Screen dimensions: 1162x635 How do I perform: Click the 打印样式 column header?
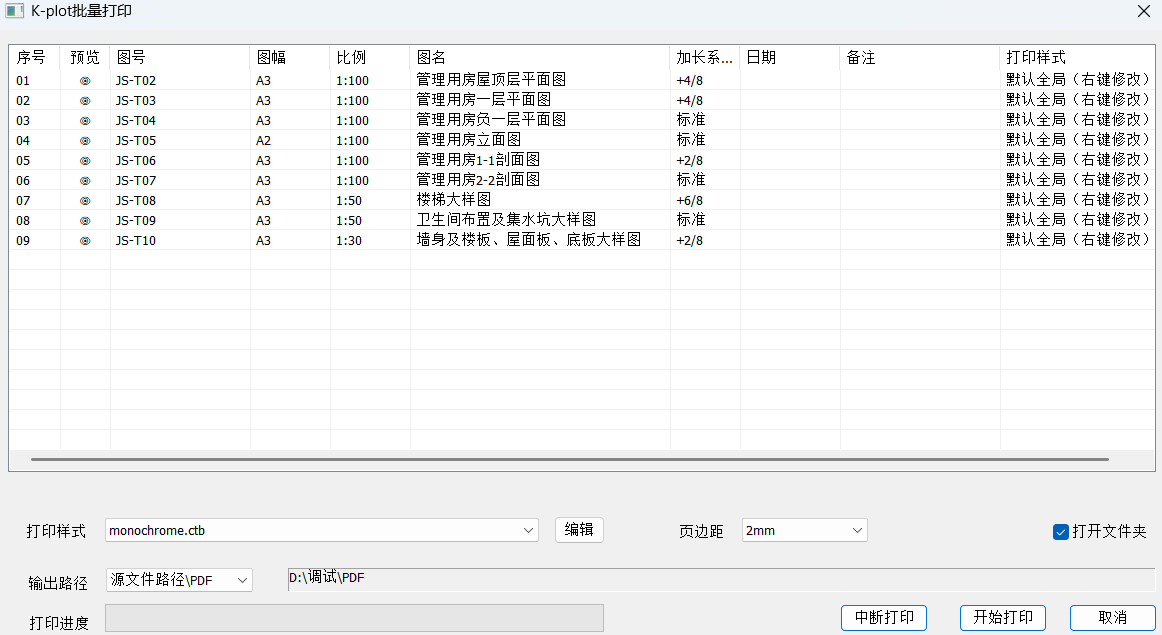tap(1077, 58)
